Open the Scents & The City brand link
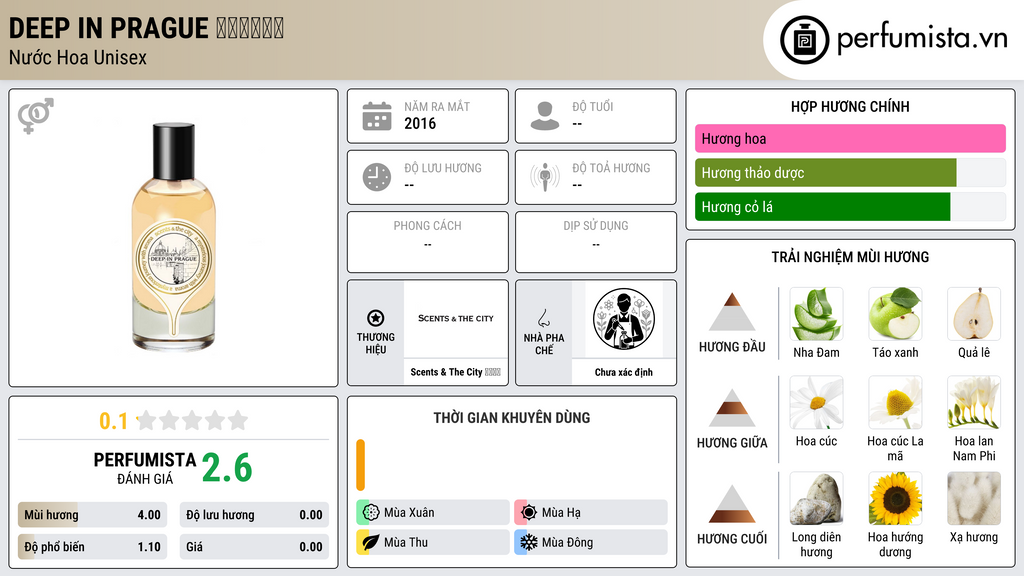The width and height of the screenshot is (1024, 576). [455, 372]
